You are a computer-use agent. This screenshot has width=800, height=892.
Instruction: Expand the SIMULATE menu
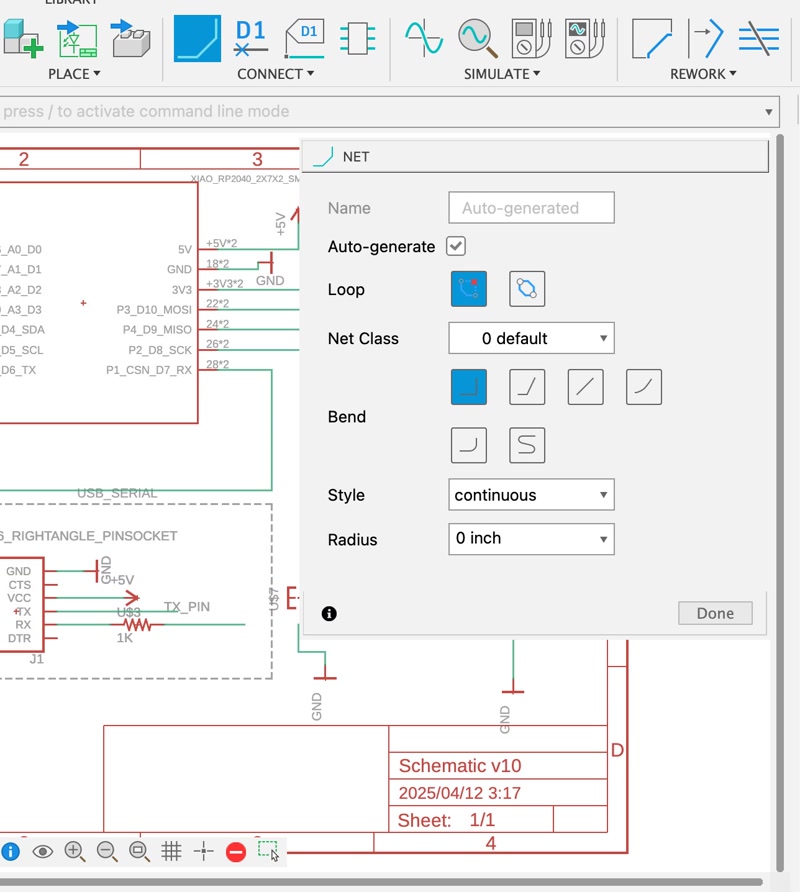[x=502, y=74]
